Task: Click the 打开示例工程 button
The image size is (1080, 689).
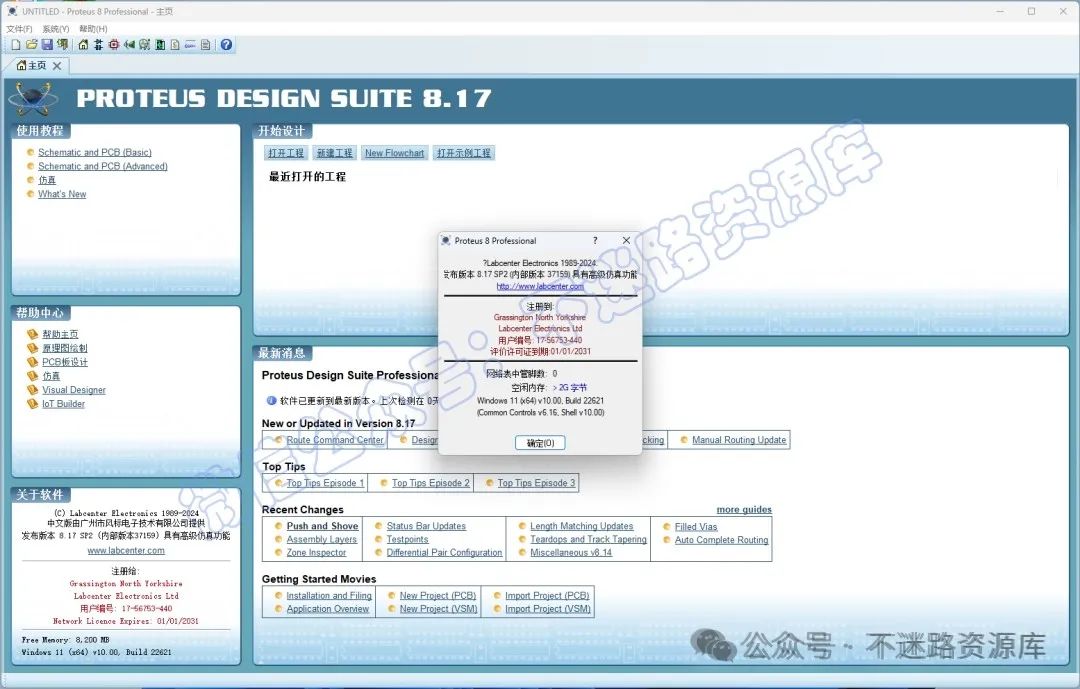Action: click(x=464, y=153)
